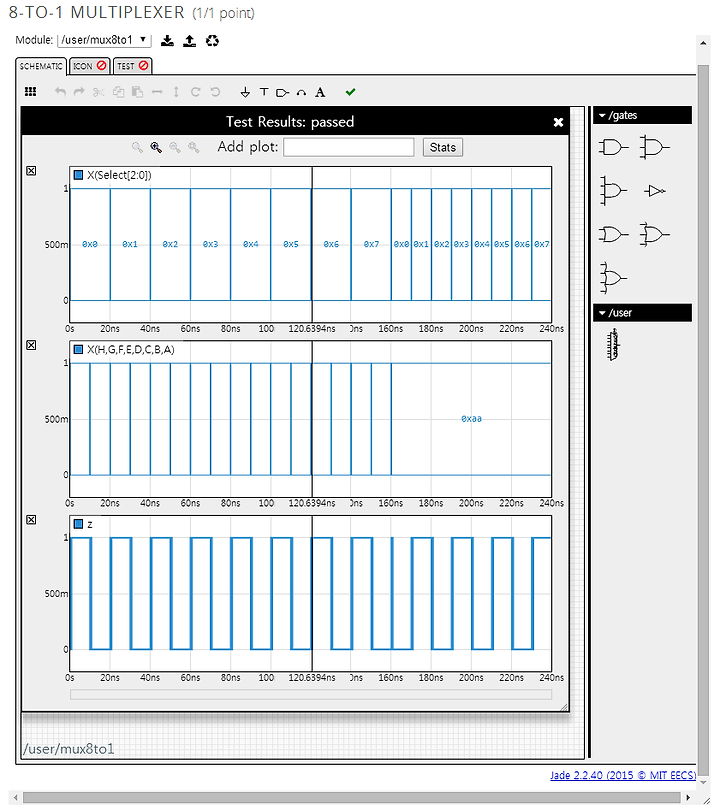Collapse the /gates library section

pos(642,115)
